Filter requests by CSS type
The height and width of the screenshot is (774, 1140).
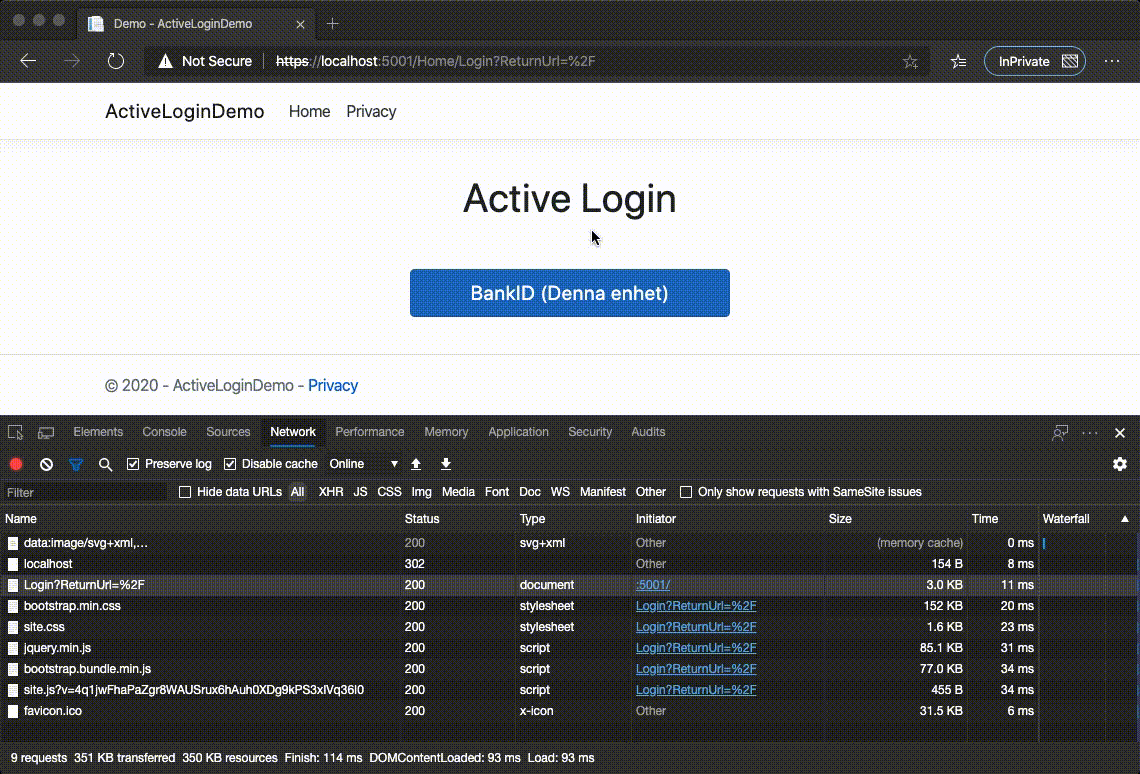tap(389, 492)
